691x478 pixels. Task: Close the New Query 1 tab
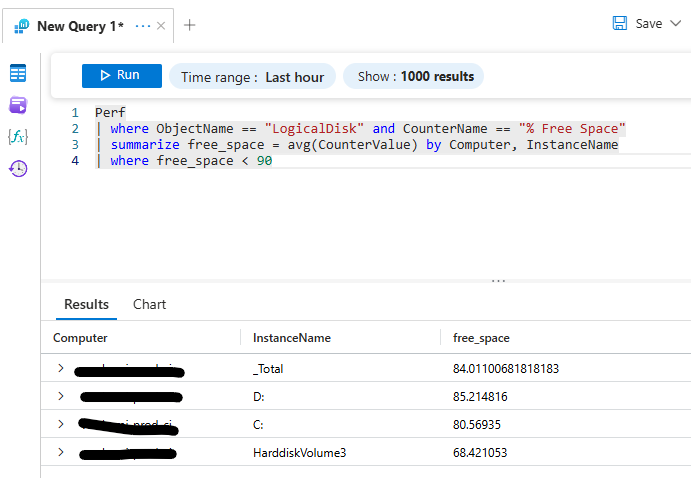coord(161,26)
